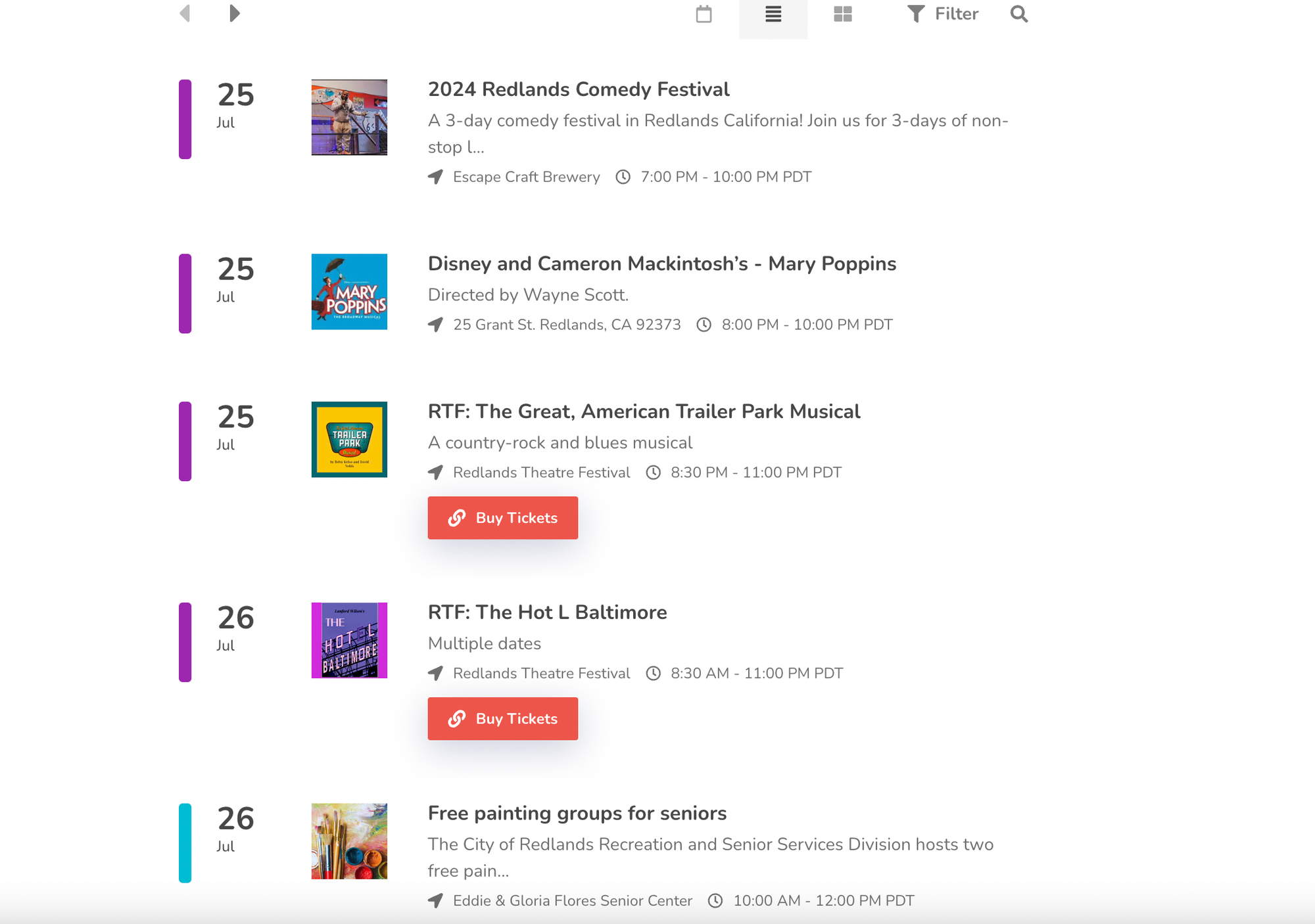Open the Filter options

pyautogui.click(x=943, y=14)
